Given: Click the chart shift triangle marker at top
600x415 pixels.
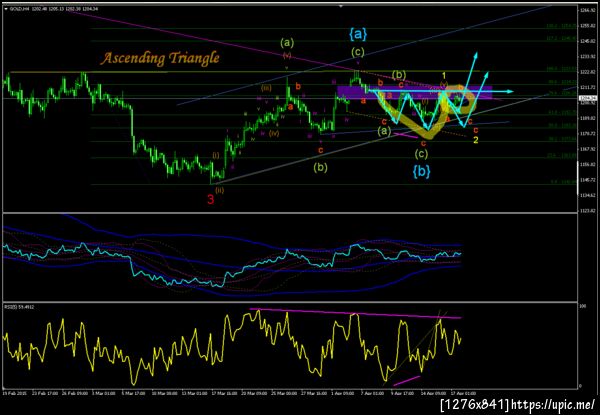Looking at the screenshot, I should tap(341, 6).
